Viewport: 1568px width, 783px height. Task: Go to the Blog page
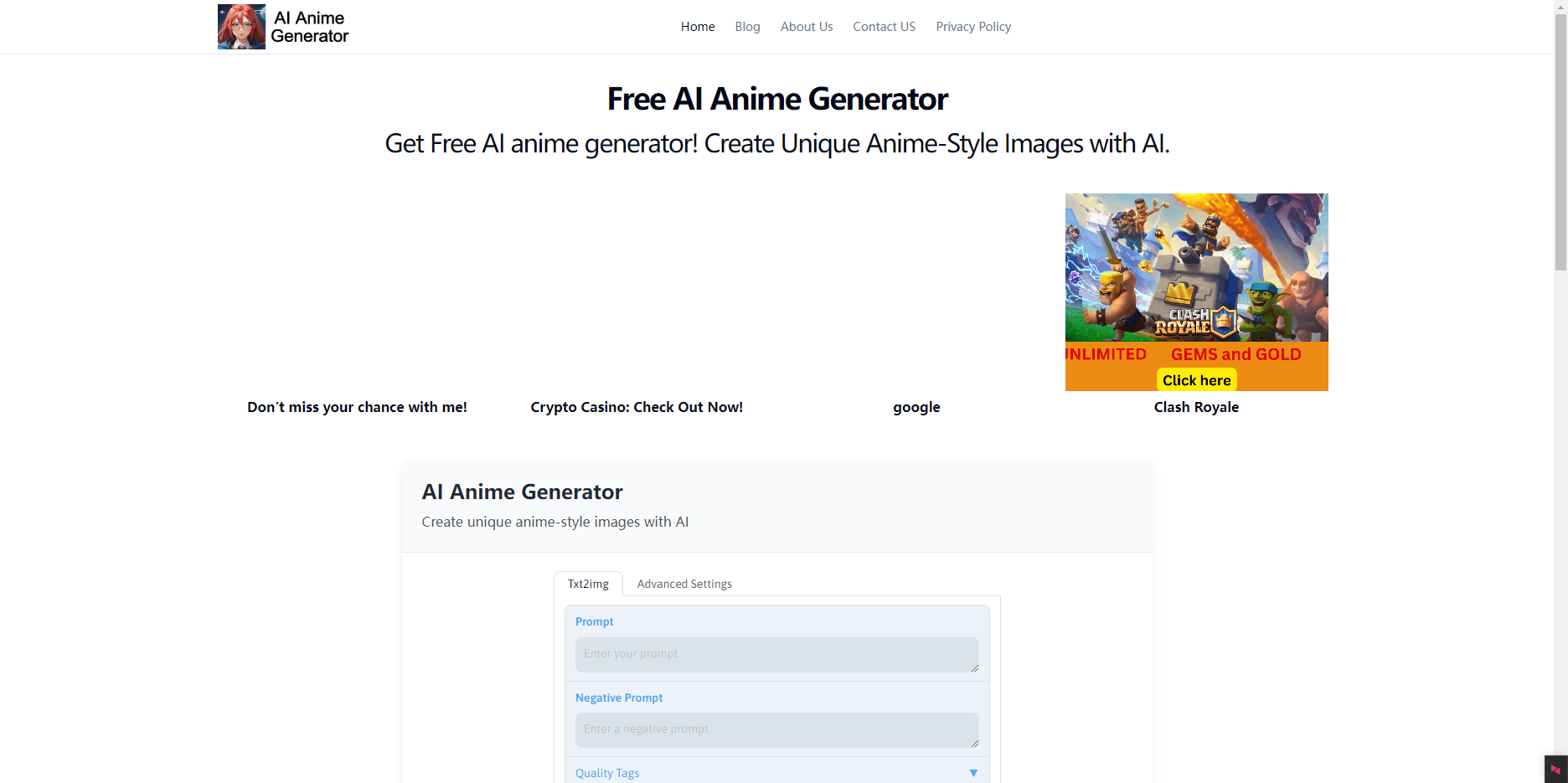pos(748,27)
